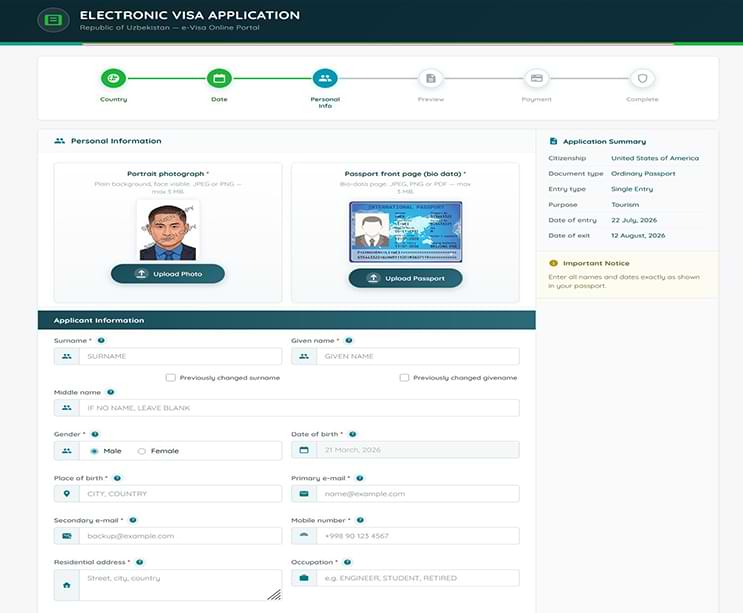Viewport: 743px width, 613px height.
Task: Click the home icon beside Residential address
Action: 67,585
